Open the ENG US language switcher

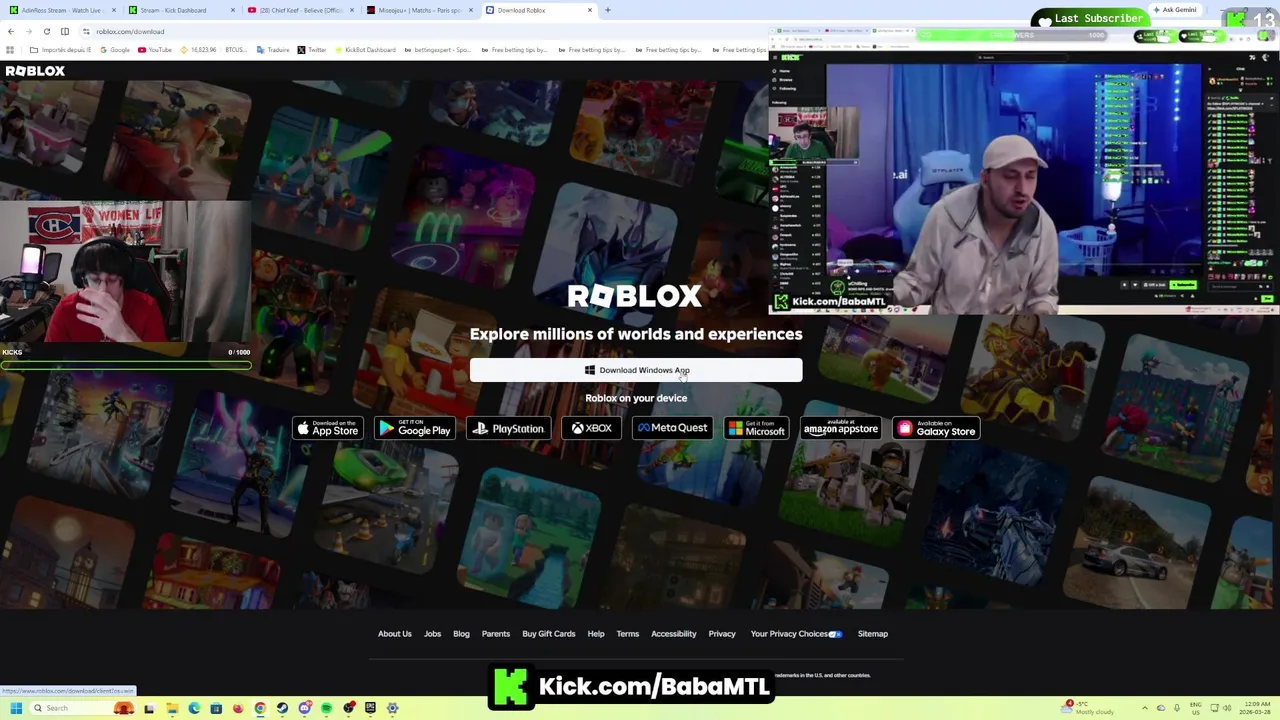(x=1196, y=708)
